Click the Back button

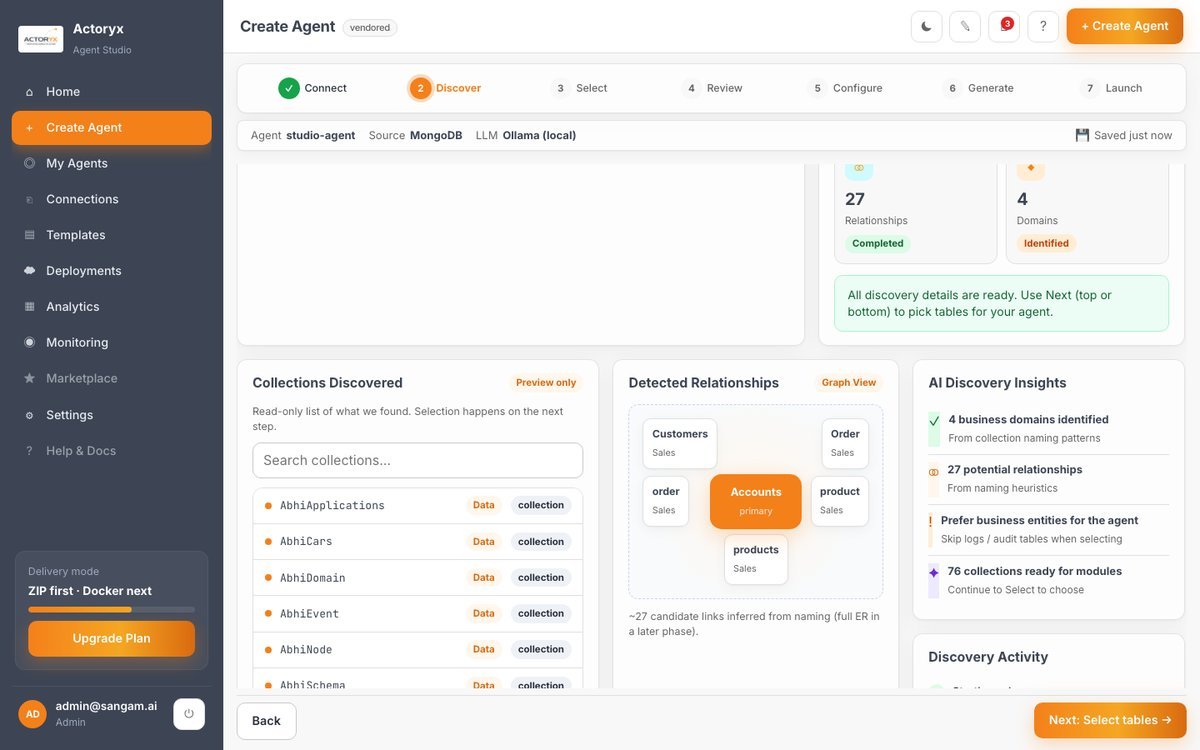pos(266,721)
